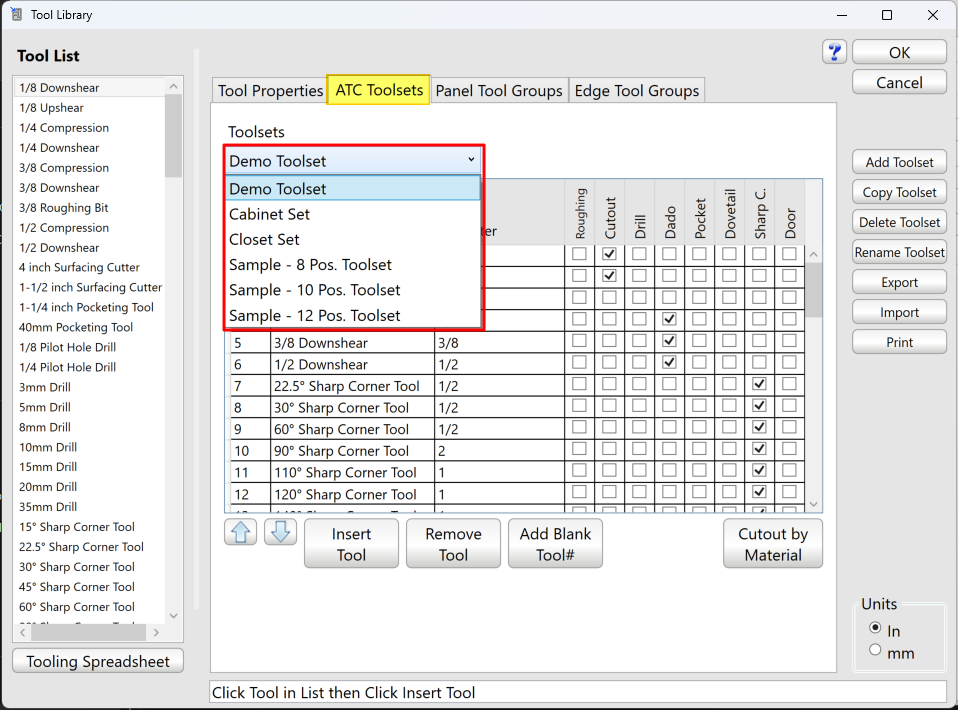958x710 pixels.
Task: Click the Add Toolset button
Action: 899,162
